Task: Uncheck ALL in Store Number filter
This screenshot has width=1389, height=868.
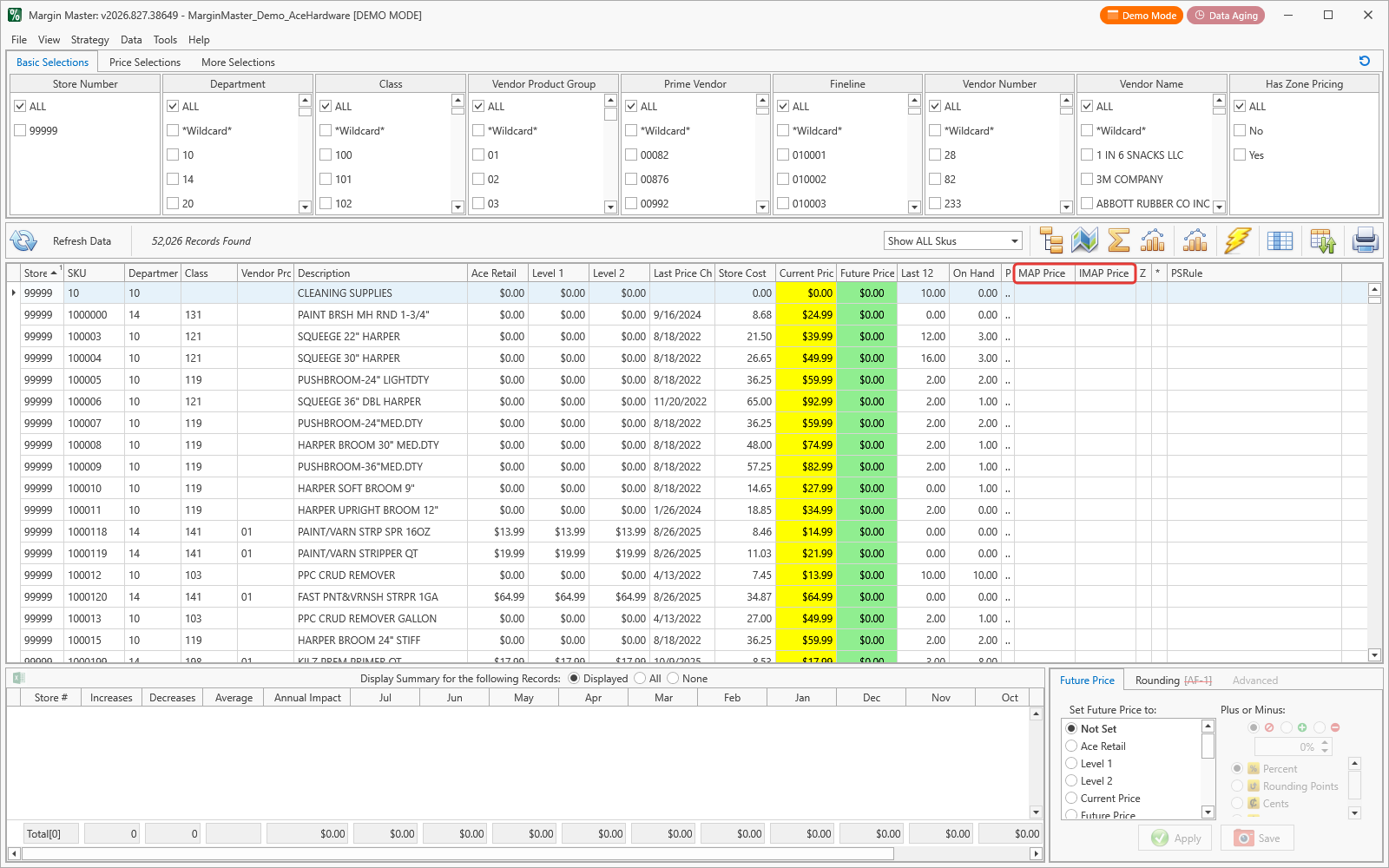Action: coord(20,106)
